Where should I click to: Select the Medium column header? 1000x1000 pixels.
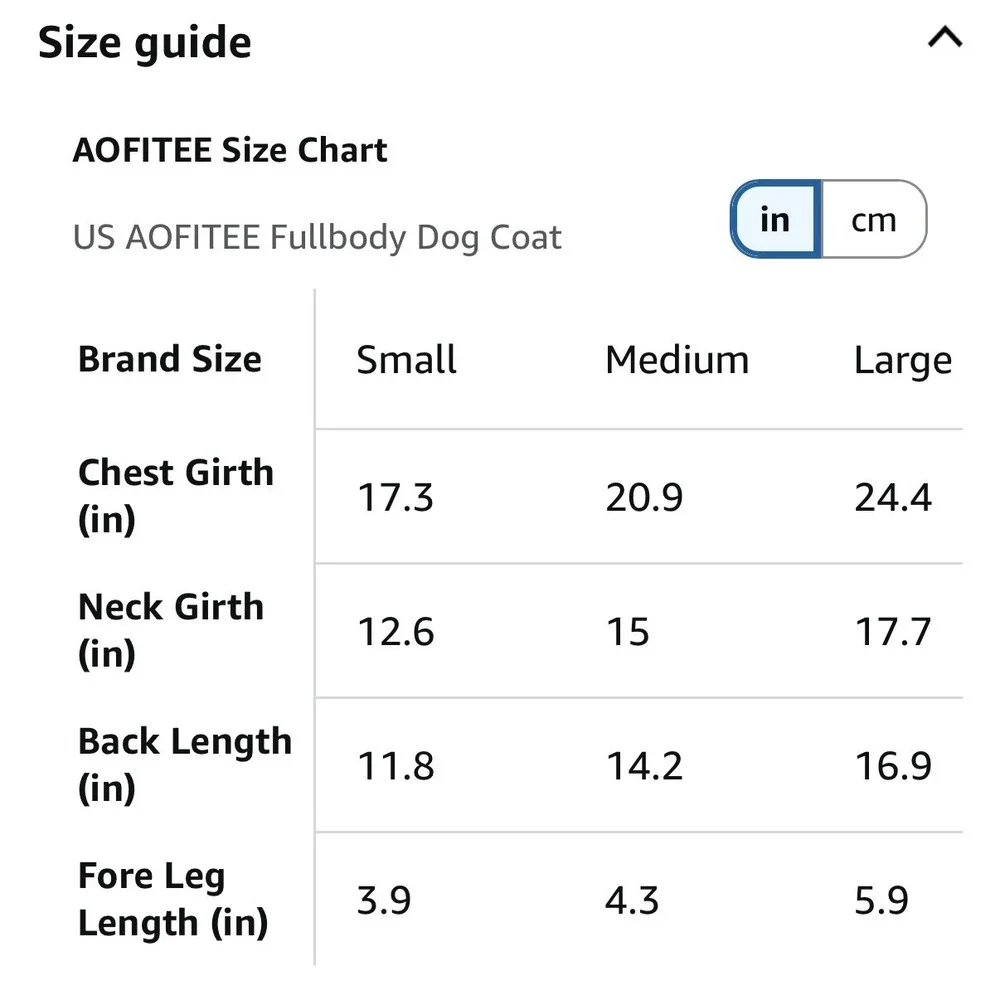[x=677, y=360]
